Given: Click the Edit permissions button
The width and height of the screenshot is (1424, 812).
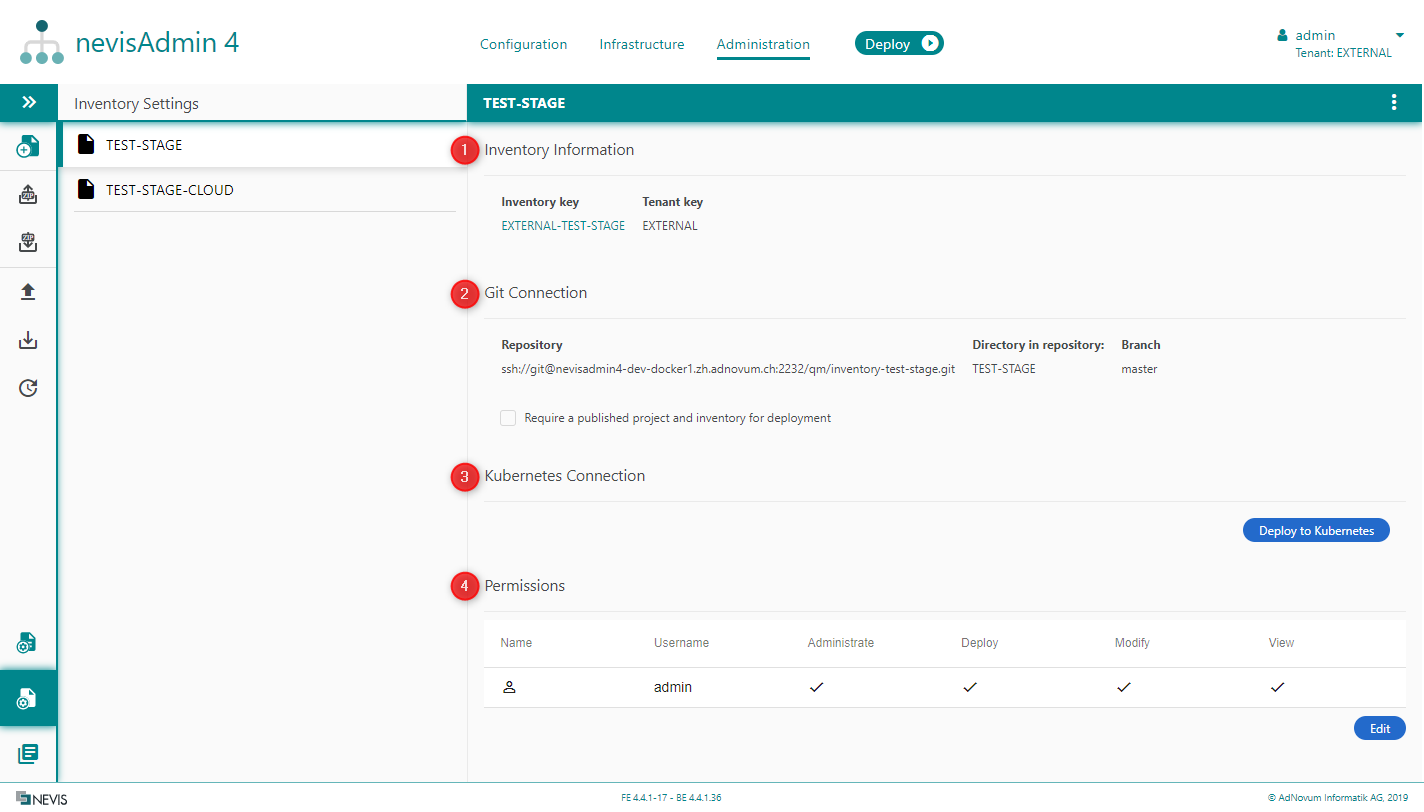Looking at the screenshot, I should click(1380, 728).
